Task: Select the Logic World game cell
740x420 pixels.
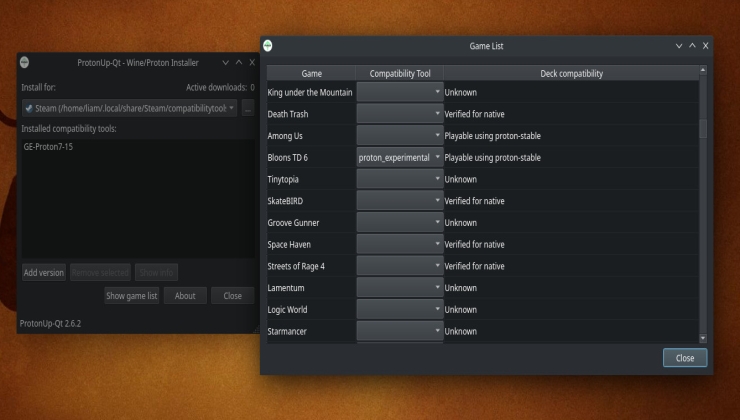Action: pyautogui.click(x=311, y=309)
